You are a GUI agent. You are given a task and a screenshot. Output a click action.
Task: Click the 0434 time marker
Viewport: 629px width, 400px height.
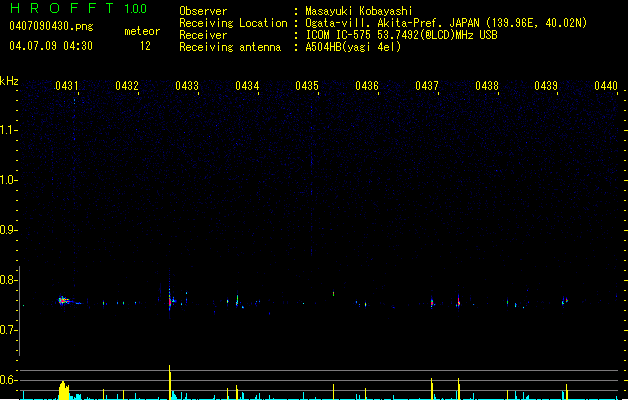coord(247,86)
